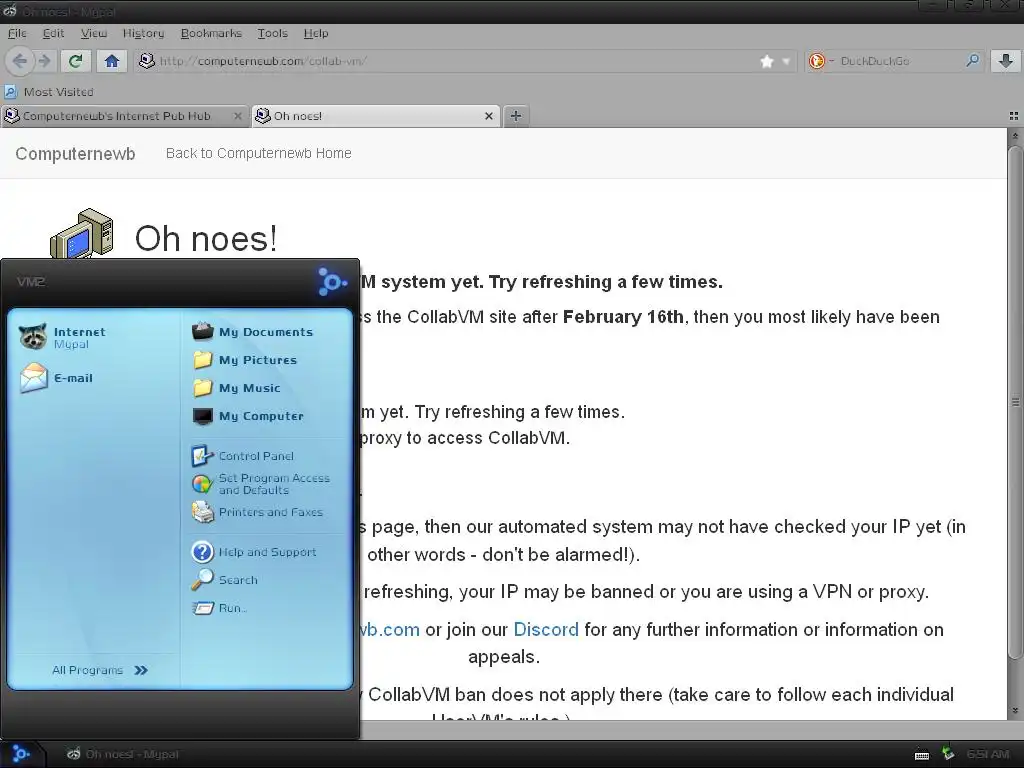Open the Most Visited bookmarks folder
The image size is (1024, 768).
coord(50,92)
